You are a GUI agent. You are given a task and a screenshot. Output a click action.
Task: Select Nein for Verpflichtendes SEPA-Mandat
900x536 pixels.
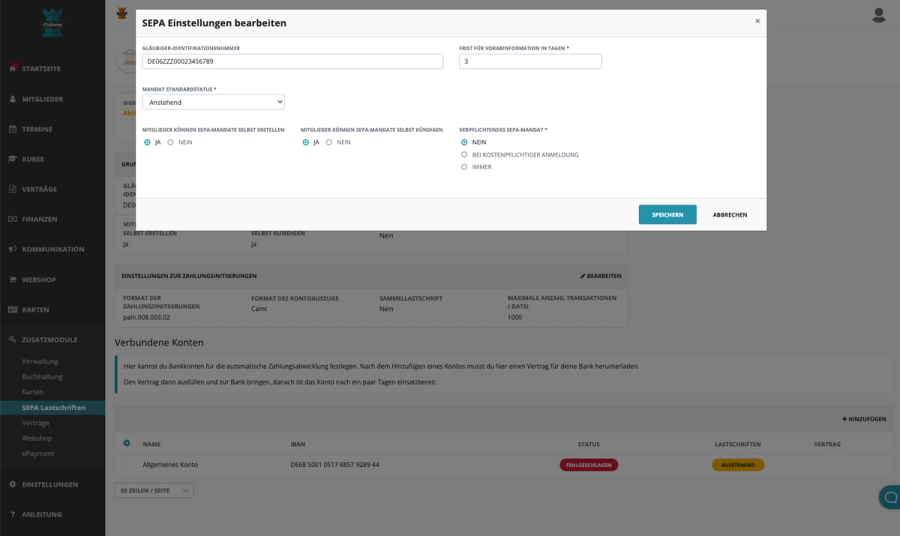(x=464, y=142)
